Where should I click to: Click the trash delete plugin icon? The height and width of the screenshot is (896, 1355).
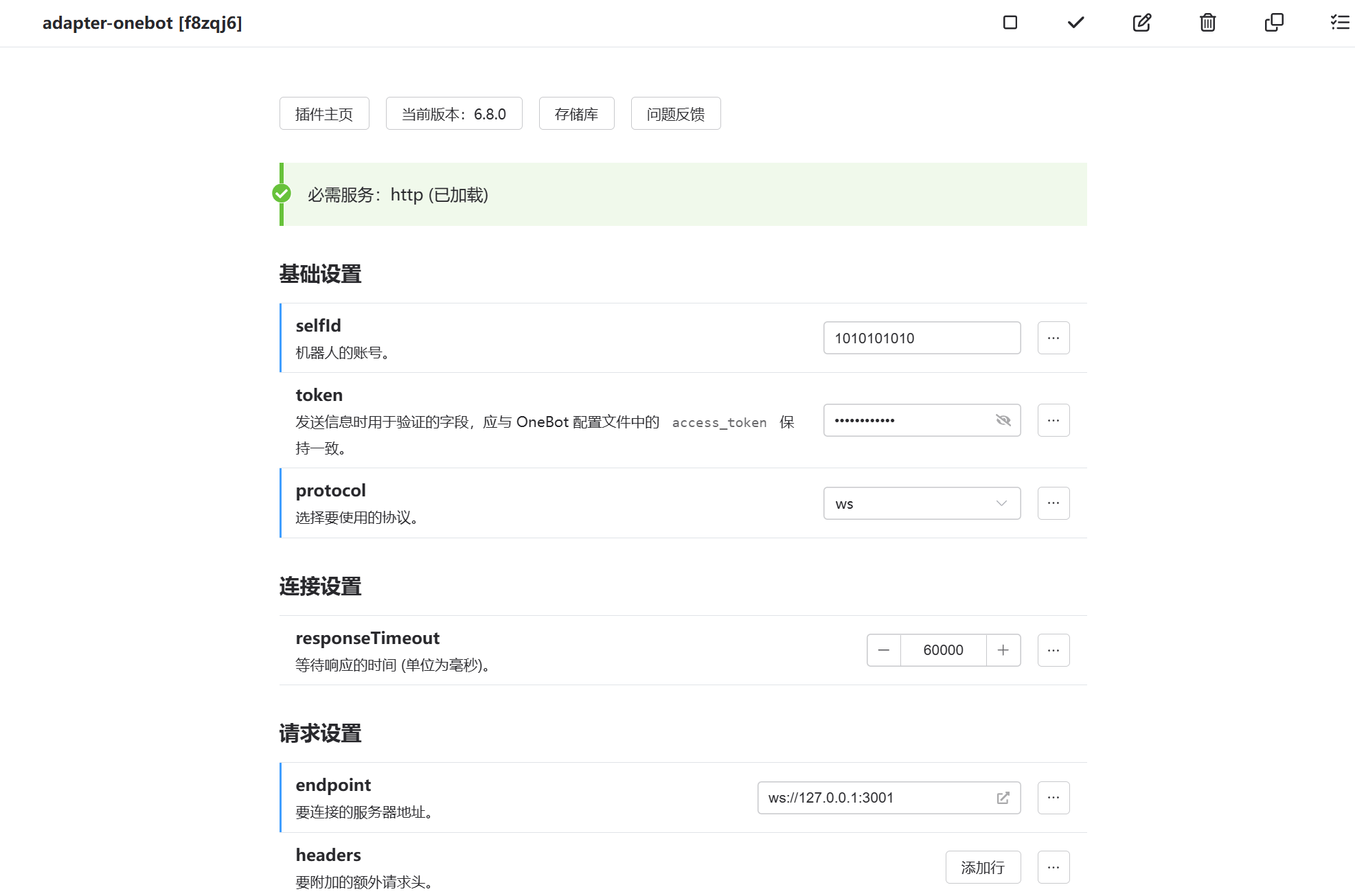click(1207, 23)
